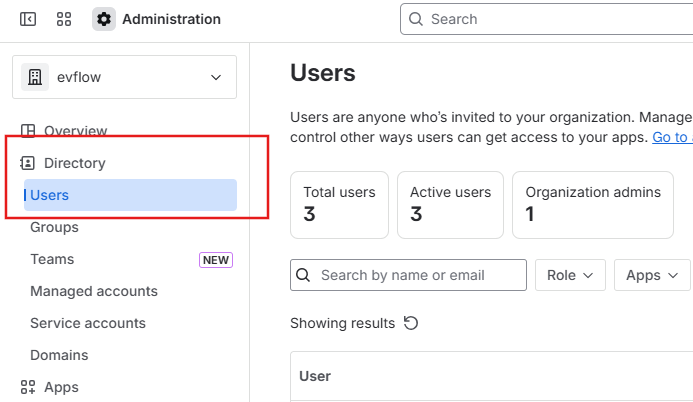The width and height of the screenshot is (693, 402).
Task: Click the Administration gear icon
Action: 104,19
